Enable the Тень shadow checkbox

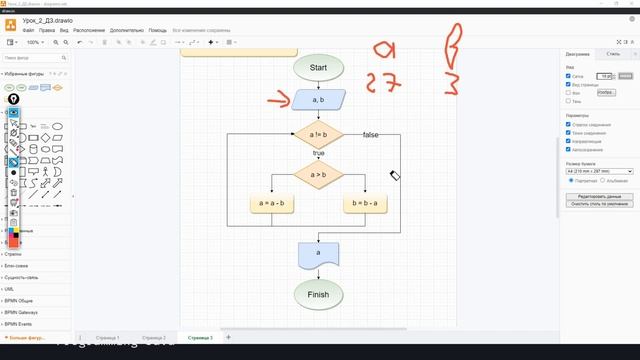click(x=568, y=101)
